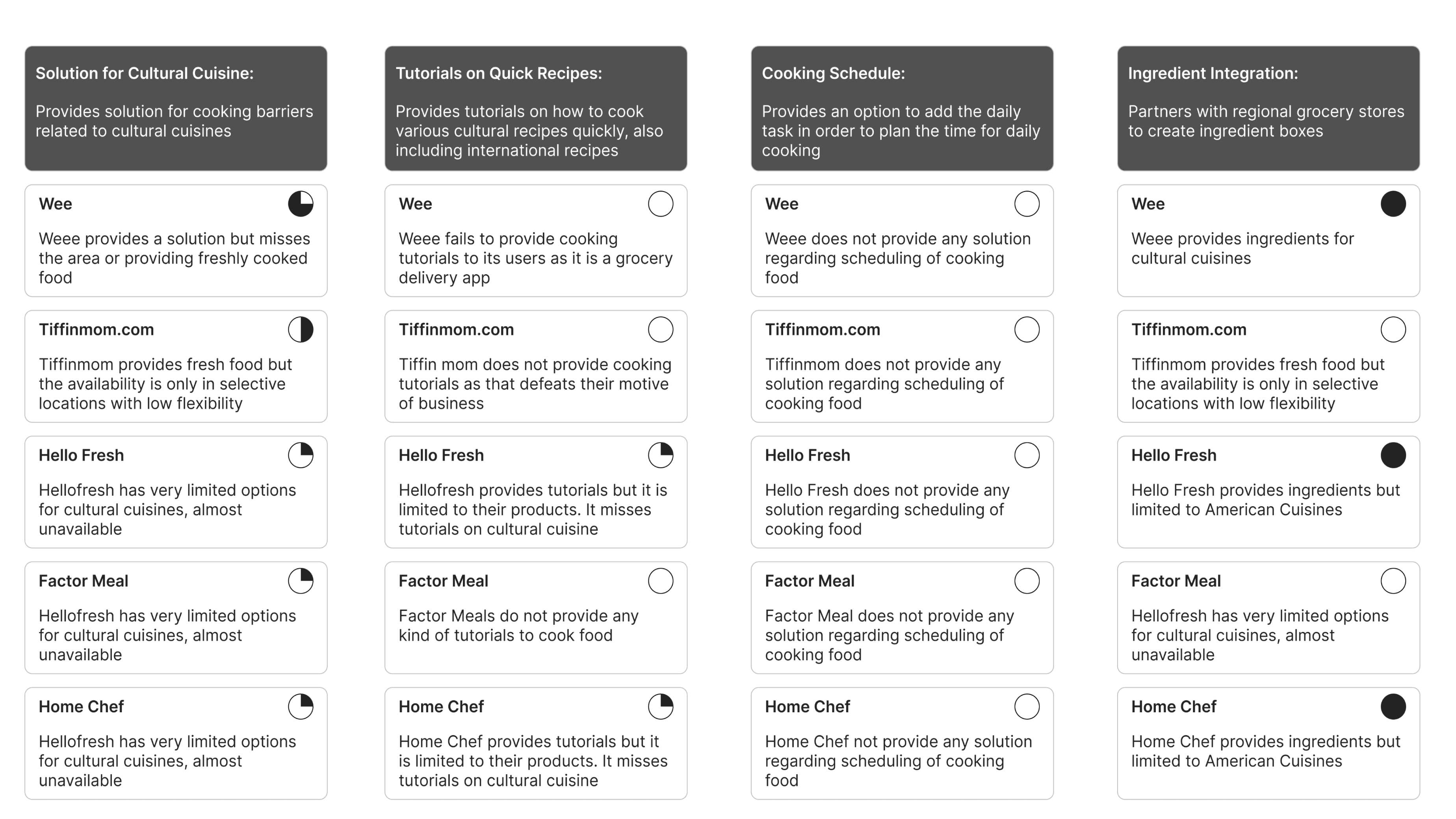
Task: Select the 'Solution for Cultural Cuisine' header card
Action: tap(176, 108)
